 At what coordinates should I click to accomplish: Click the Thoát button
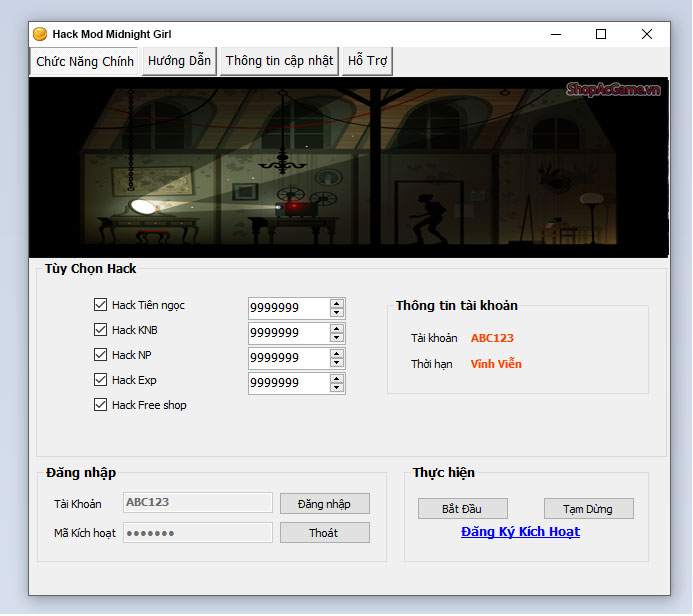[325, 533]
